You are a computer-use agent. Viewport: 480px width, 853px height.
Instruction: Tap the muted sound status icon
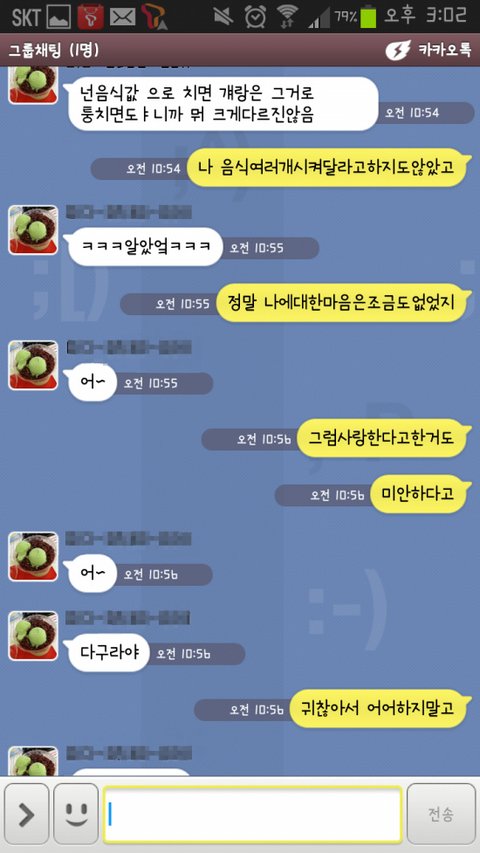point(222,17)
